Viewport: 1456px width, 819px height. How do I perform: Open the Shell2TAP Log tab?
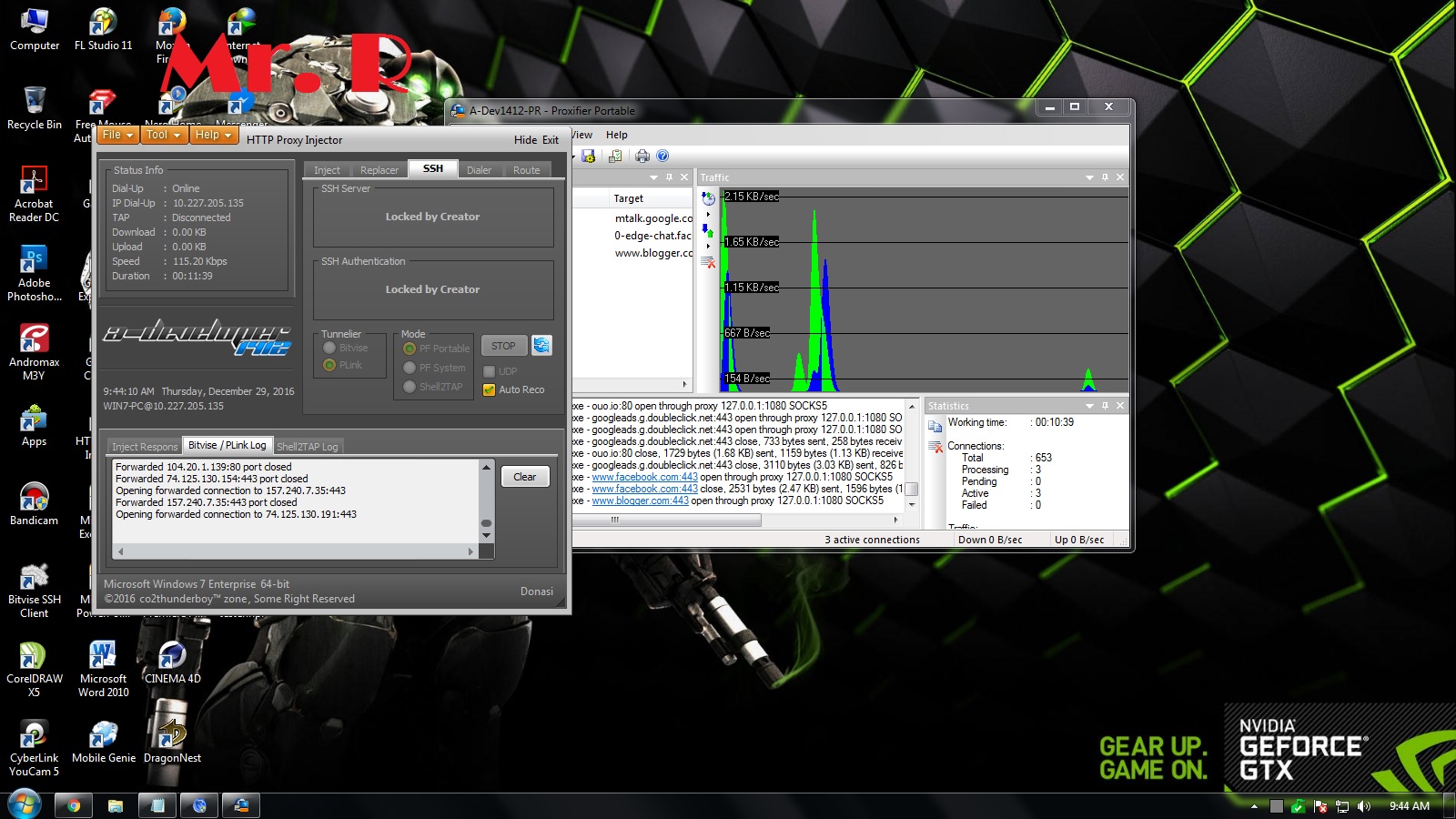(307, 447)
